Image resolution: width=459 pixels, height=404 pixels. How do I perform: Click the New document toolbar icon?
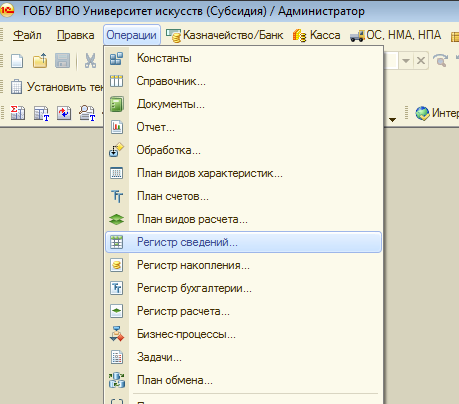[17, 61]
